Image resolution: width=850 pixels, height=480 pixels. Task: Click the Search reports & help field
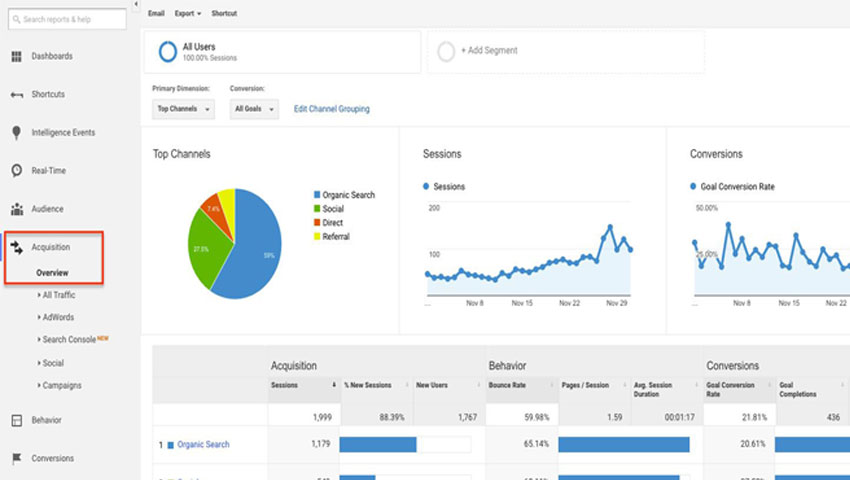66,19
